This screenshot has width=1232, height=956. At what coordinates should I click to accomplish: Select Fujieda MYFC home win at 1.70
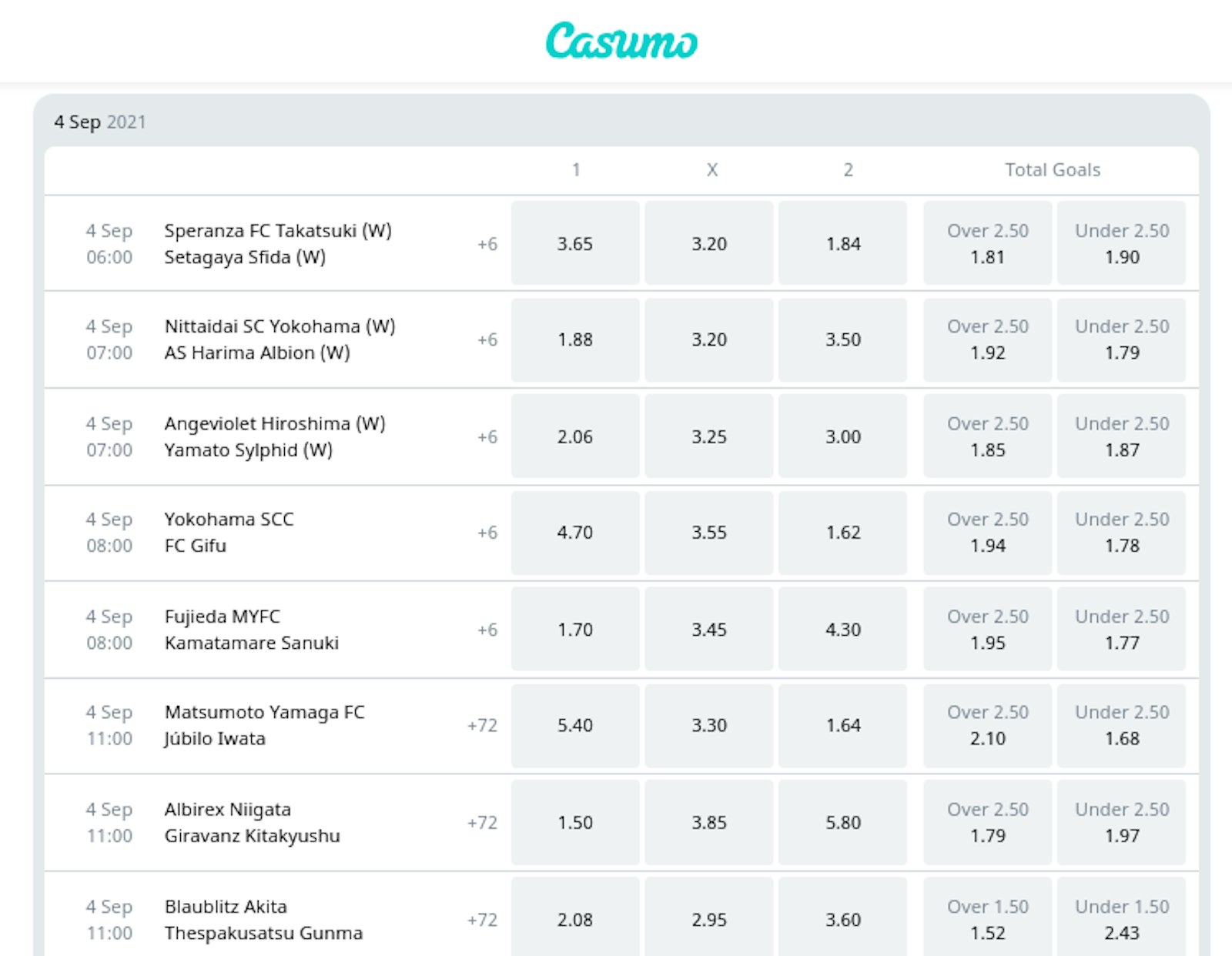click(x=574, y=630)
